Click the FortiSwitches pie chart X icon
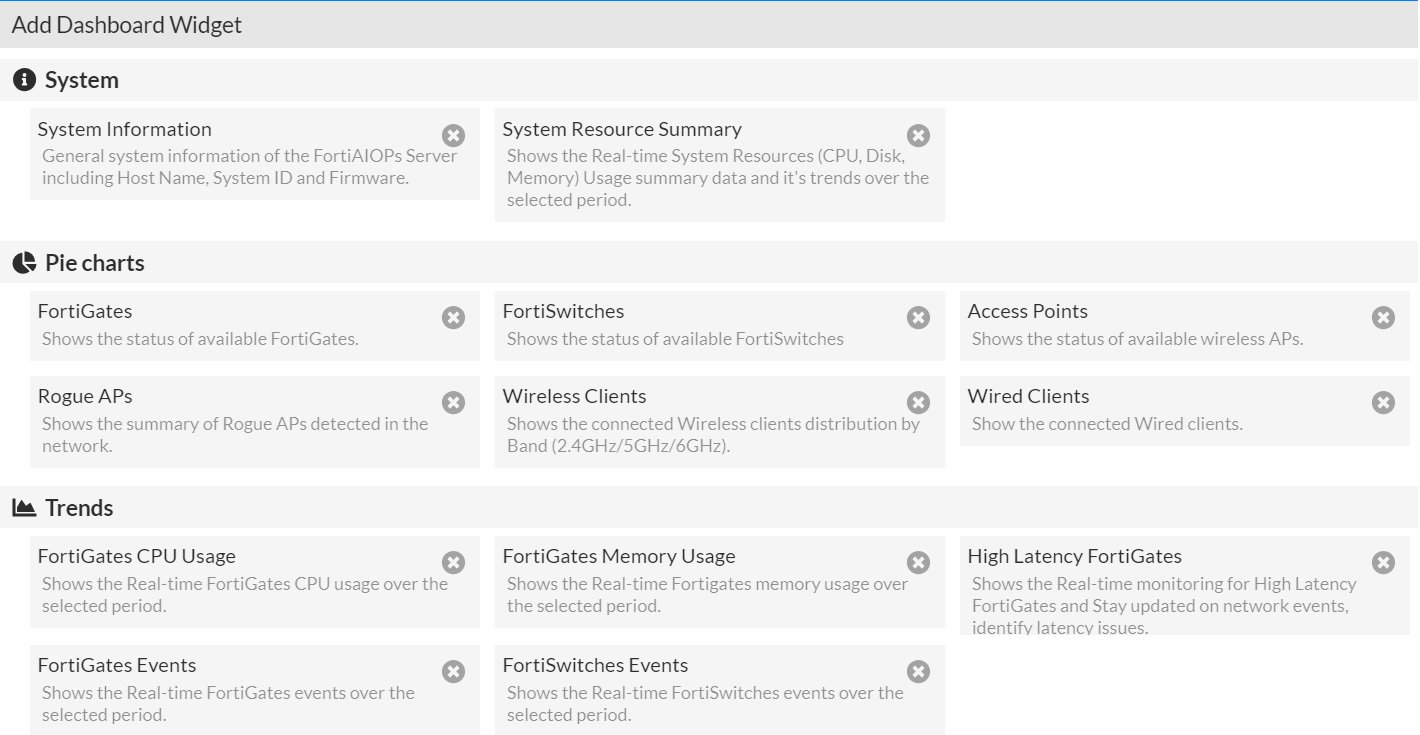The height and width of the screenshot is (735, 1420). click(x=918, y=317)
